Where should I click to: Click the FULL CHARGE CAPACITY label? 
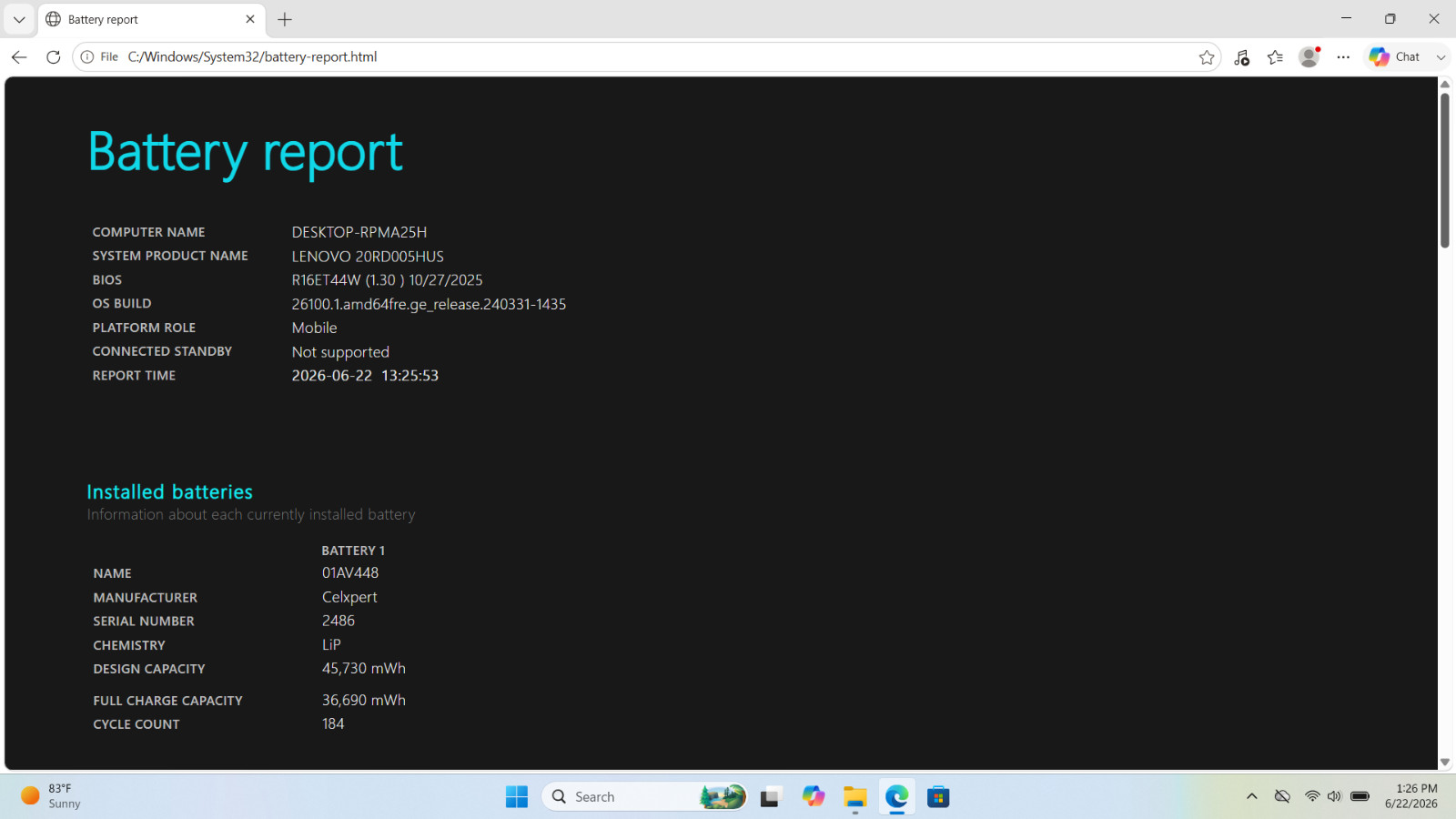pyautogui.click(x=167, y=701)
